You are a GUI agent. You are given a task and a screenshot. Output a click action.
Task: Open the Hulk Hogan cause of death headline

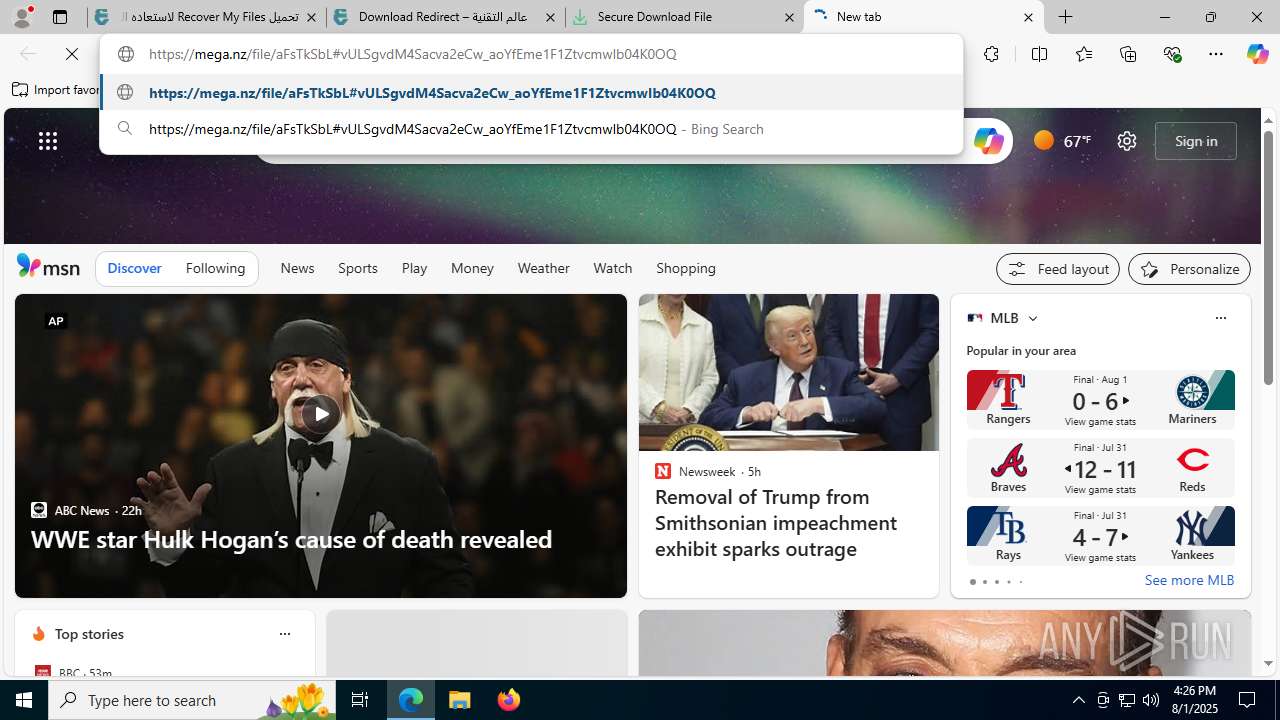click(291, 539)
